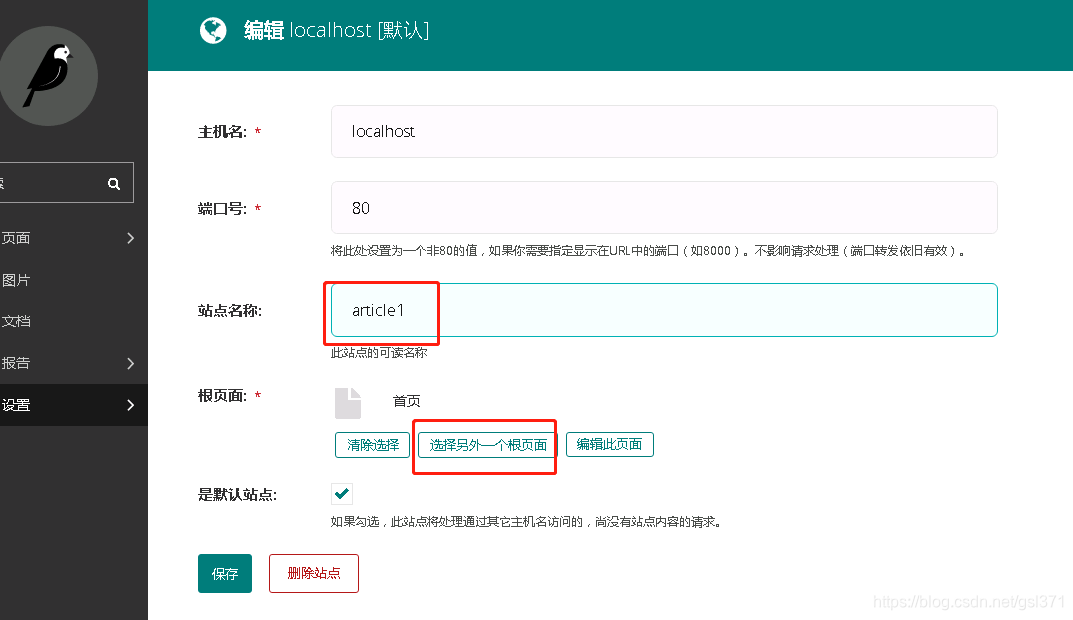Focus the 站点名称 field with article1
1073x620 pixels.
(664, 310)
